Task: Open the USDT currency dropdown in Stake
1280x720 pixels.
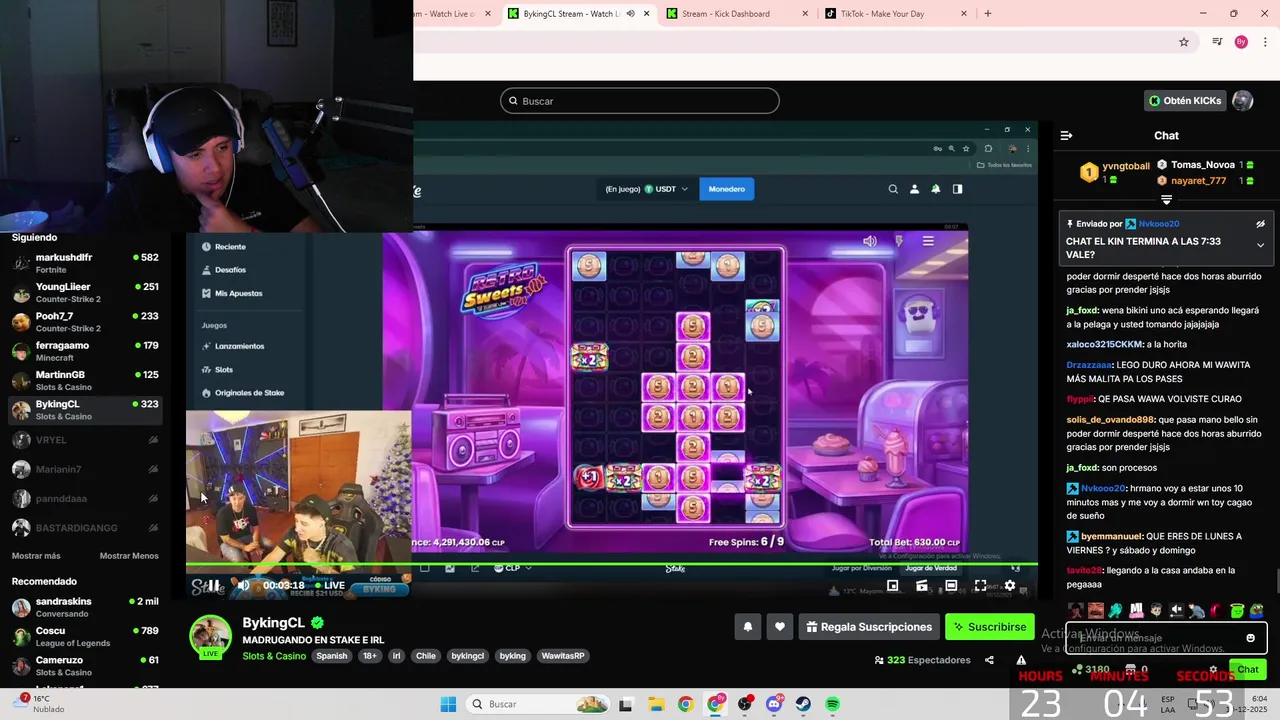Action: tap(667, 189)
